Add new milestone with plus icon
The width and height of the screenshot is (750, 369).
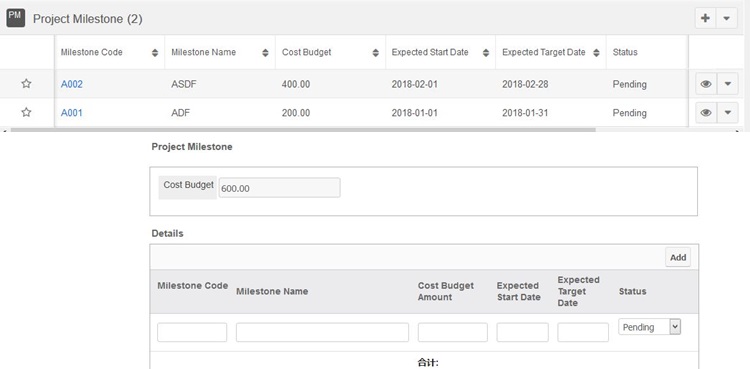pyautogui.click(x=706, y=19)
